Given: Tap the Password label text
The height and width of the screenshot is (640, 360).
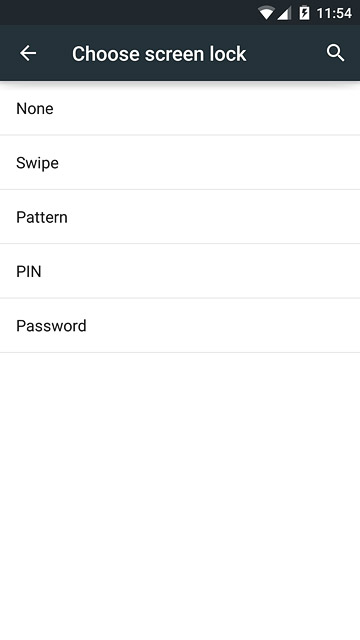Looking at the screenshot, I should click(x=51, y=326).
